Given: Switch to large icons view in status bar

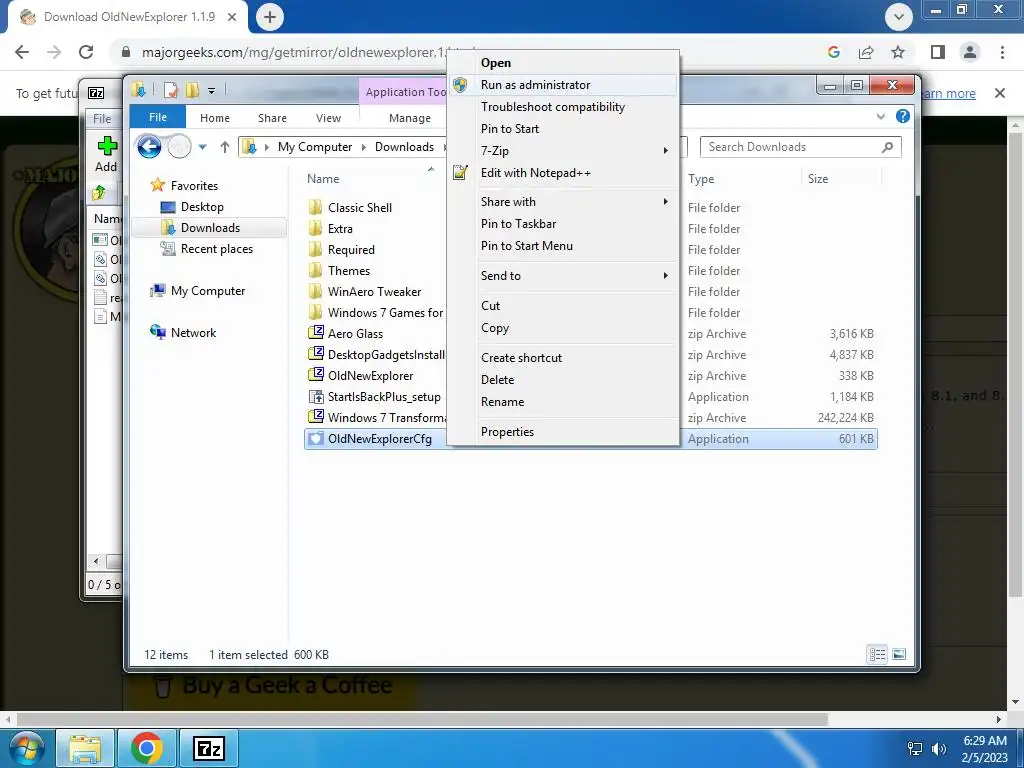Looking at the screenshot, I should pyautogui.click(x=899, y=654).
